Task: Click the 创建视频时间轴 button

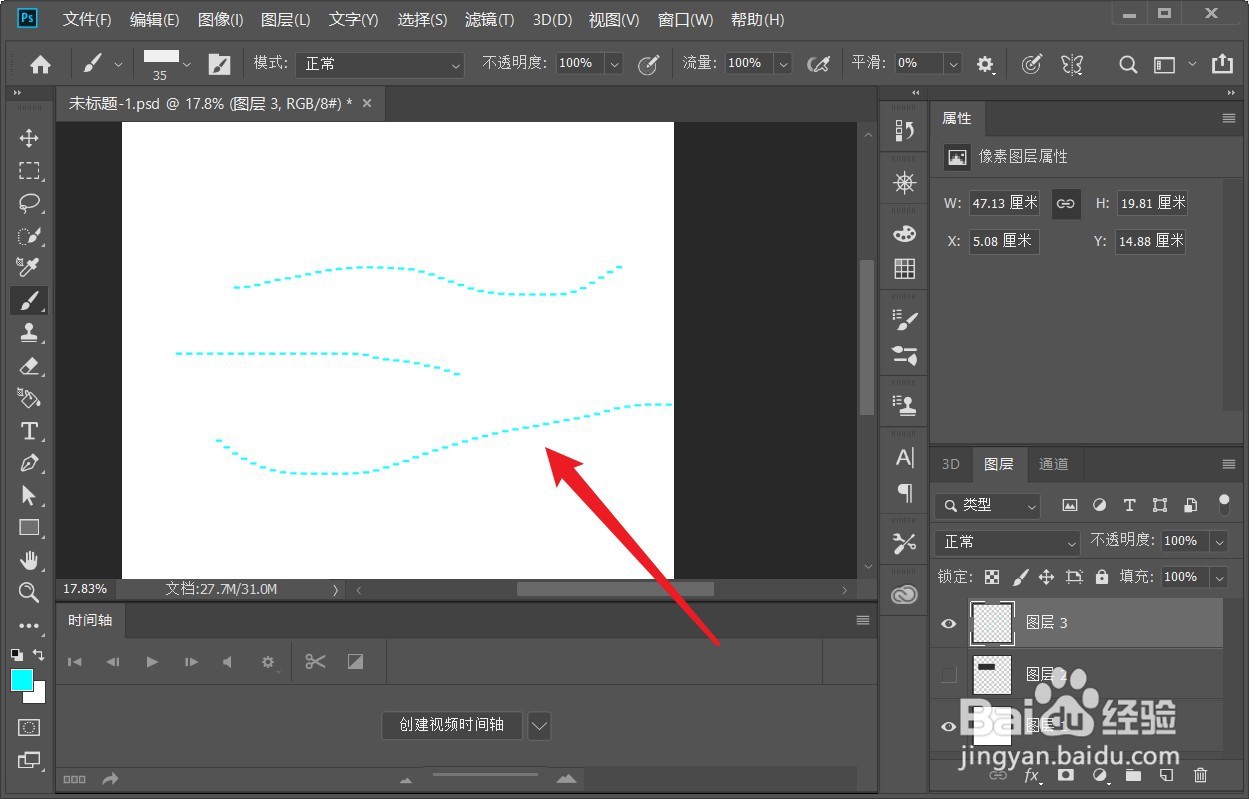Action: click(452, 725)
